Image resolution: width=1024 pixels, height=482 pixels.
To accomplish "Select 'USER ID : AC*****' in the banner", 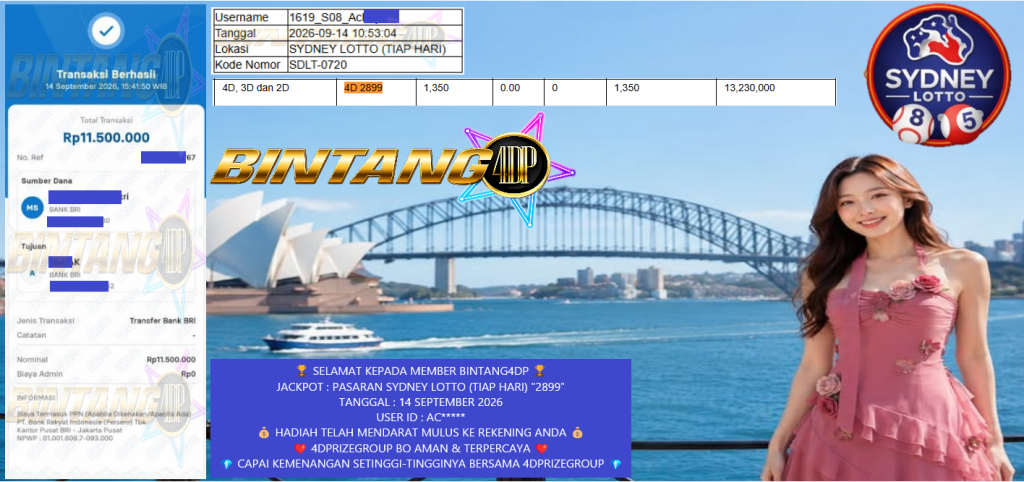I will (421, 417).
